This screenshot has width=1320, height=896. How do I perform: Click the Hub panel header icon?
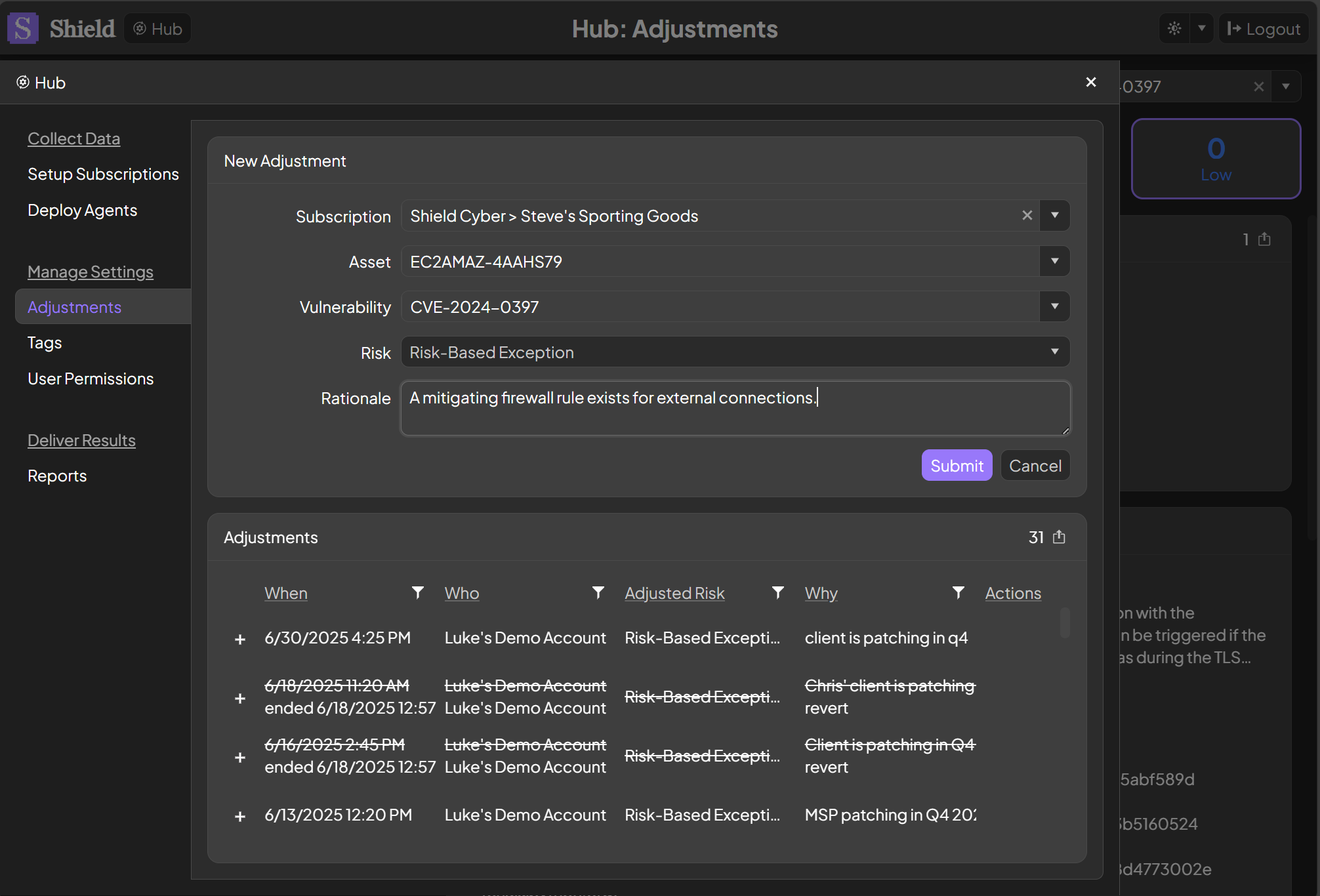23,82
